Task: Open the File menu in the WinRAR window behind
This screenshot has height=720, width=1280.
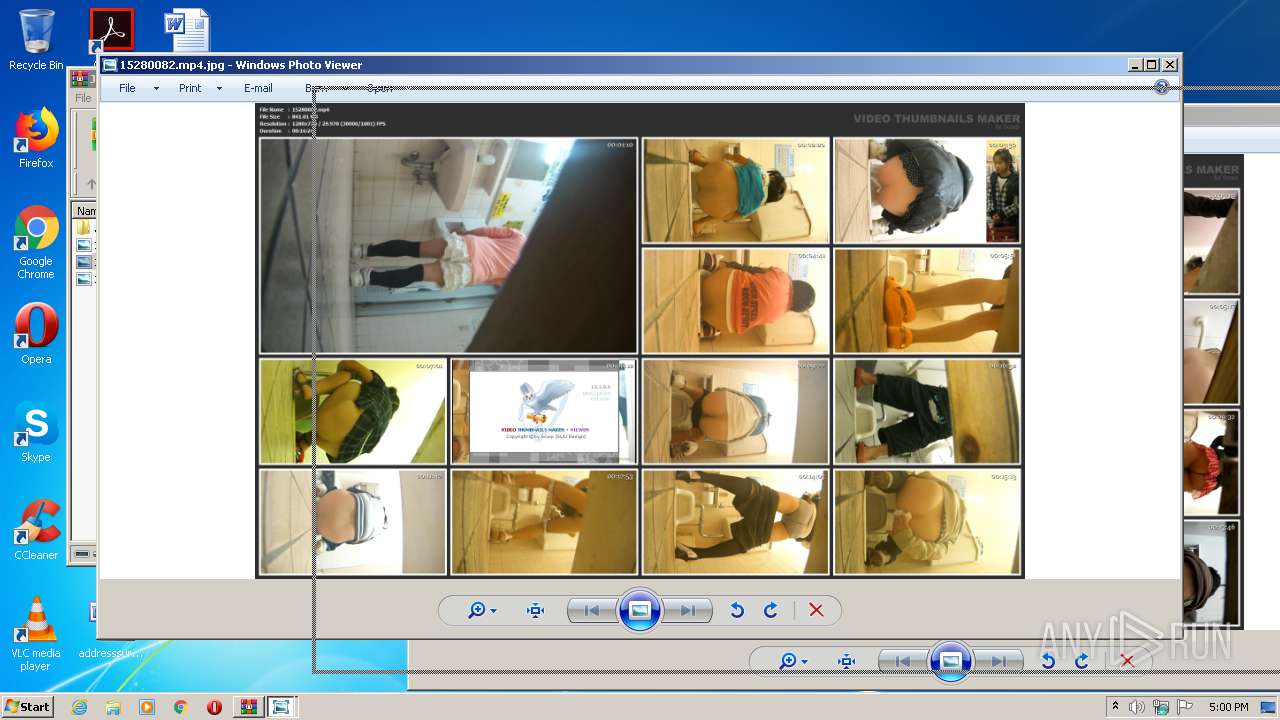Action: tap(83, 98)
